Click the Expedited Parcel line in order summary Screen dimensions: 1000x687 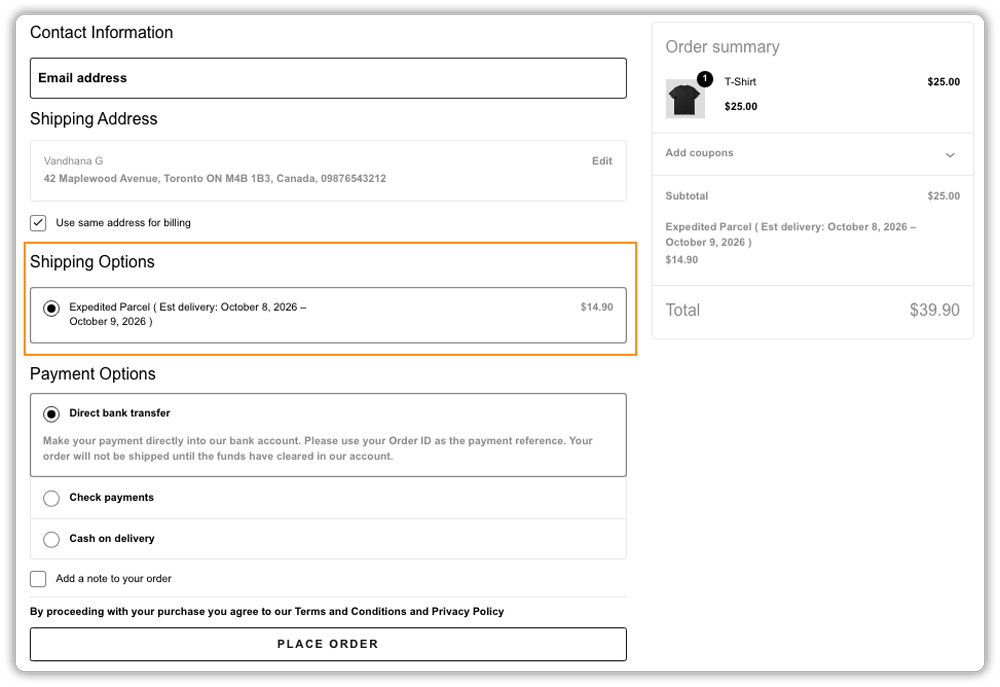[x=791, y=234]
